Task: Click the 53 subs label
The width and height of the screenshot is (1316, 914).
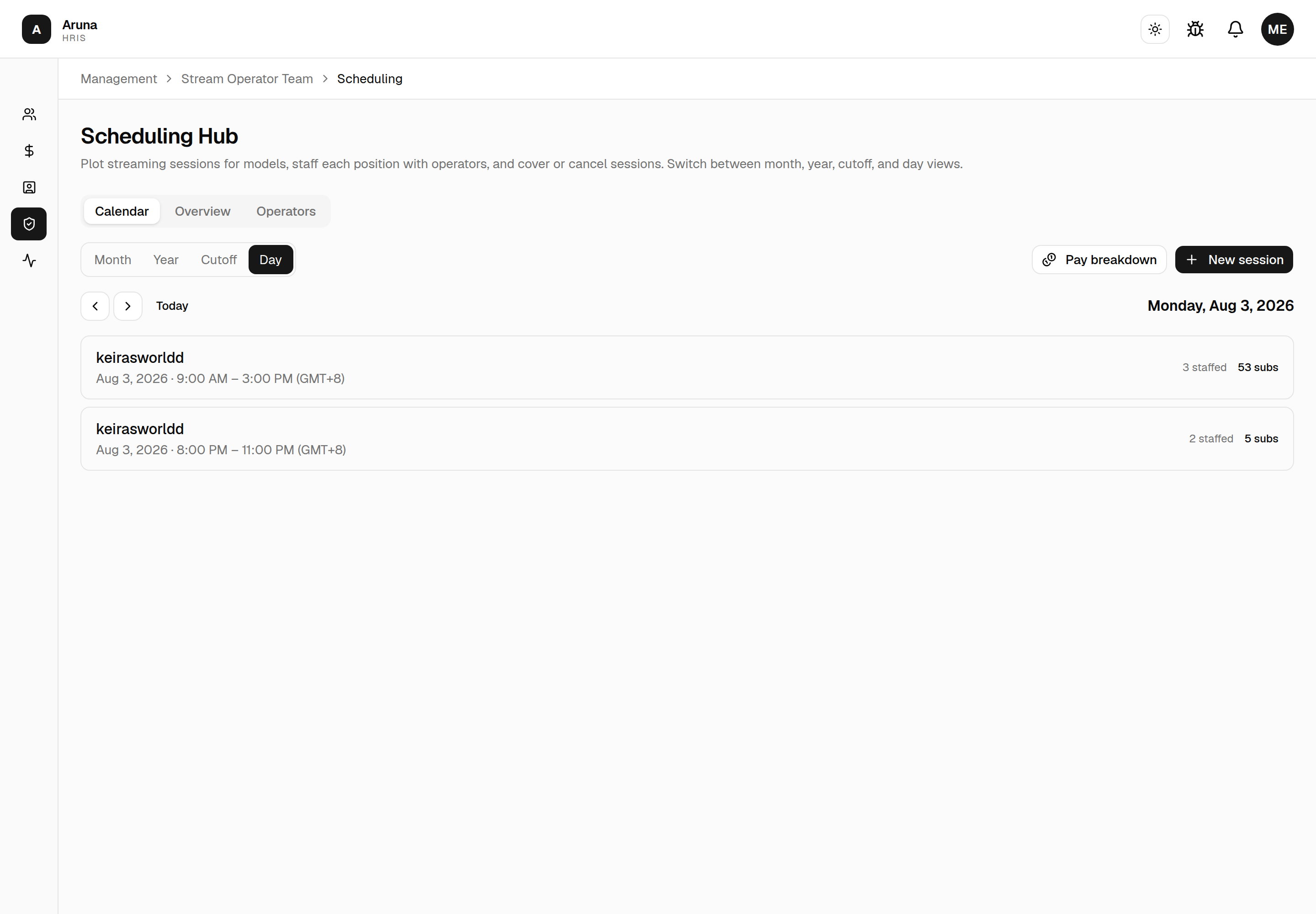Action: point(1258,368)
